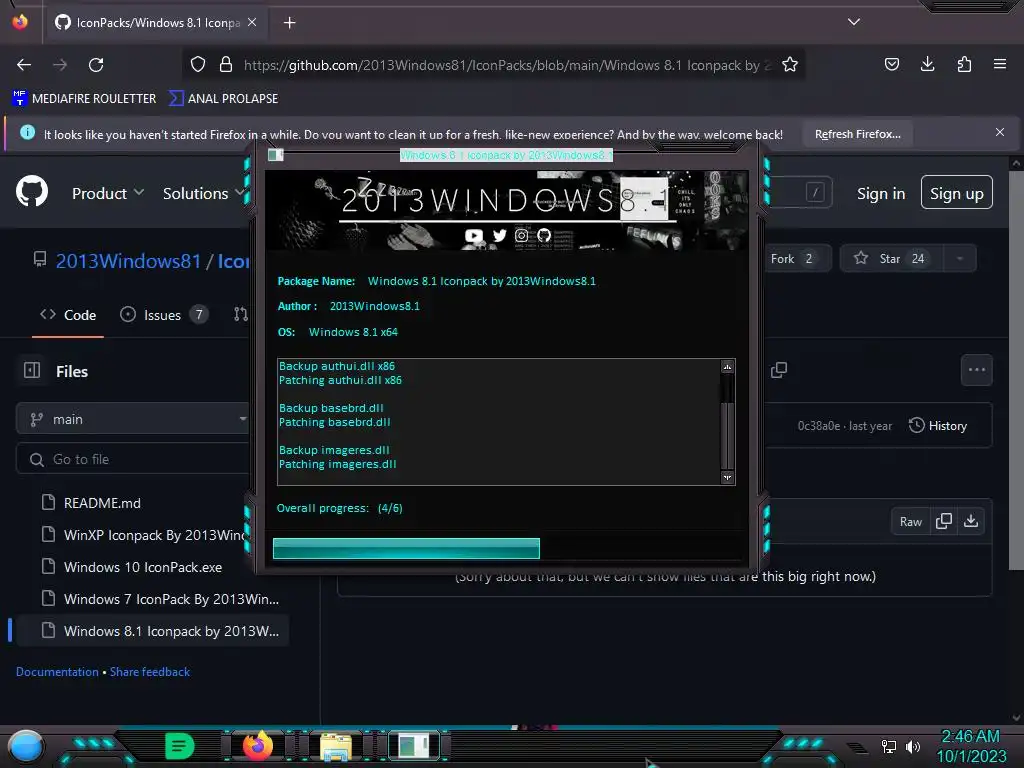The height and width of the screenshot is (768, 1024).
Task: Switch to the Issues tab
Action: (164, 315)
